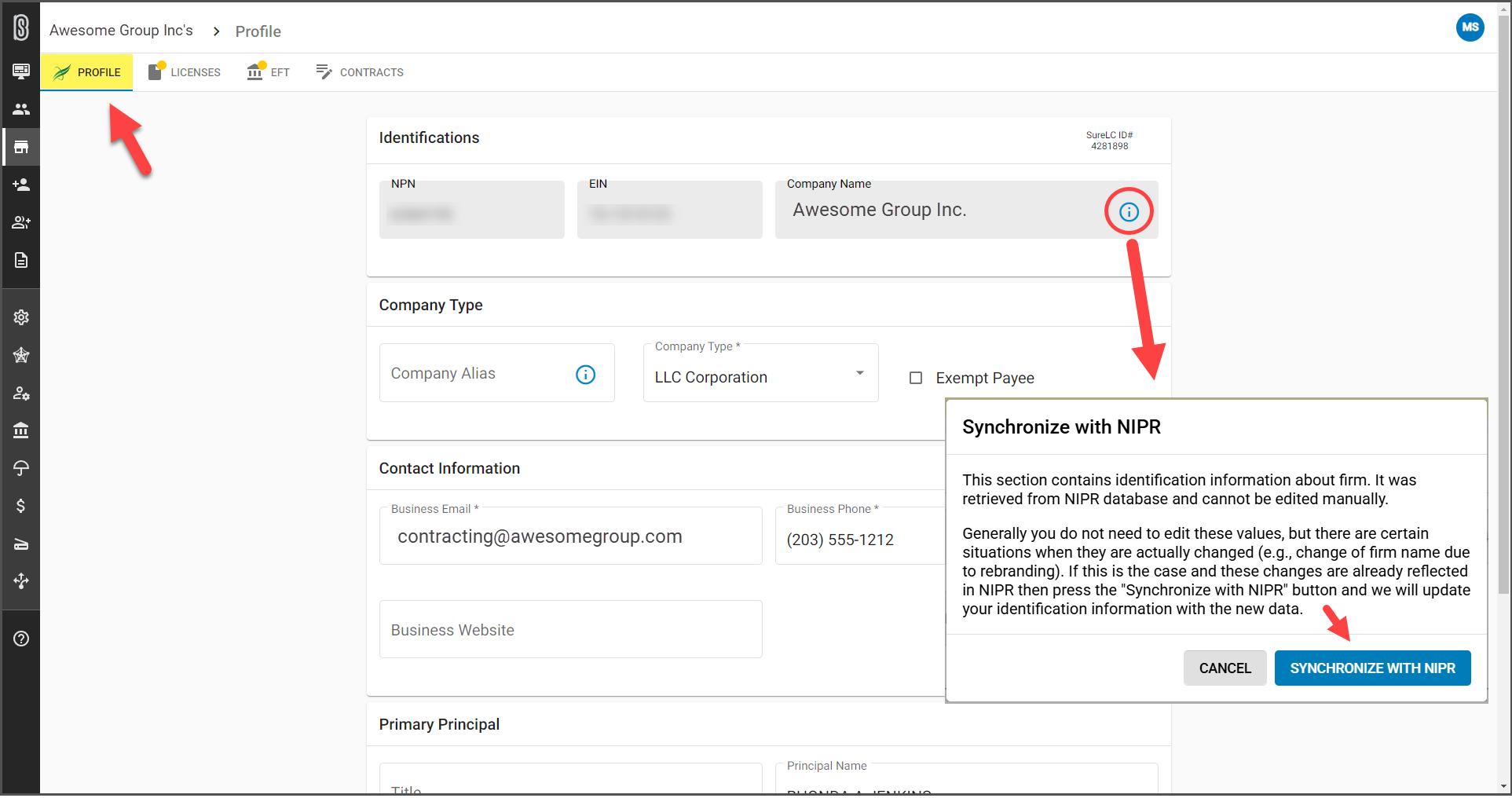Click the scanner icon in sidebar
1512x798 pixels.
21,544
